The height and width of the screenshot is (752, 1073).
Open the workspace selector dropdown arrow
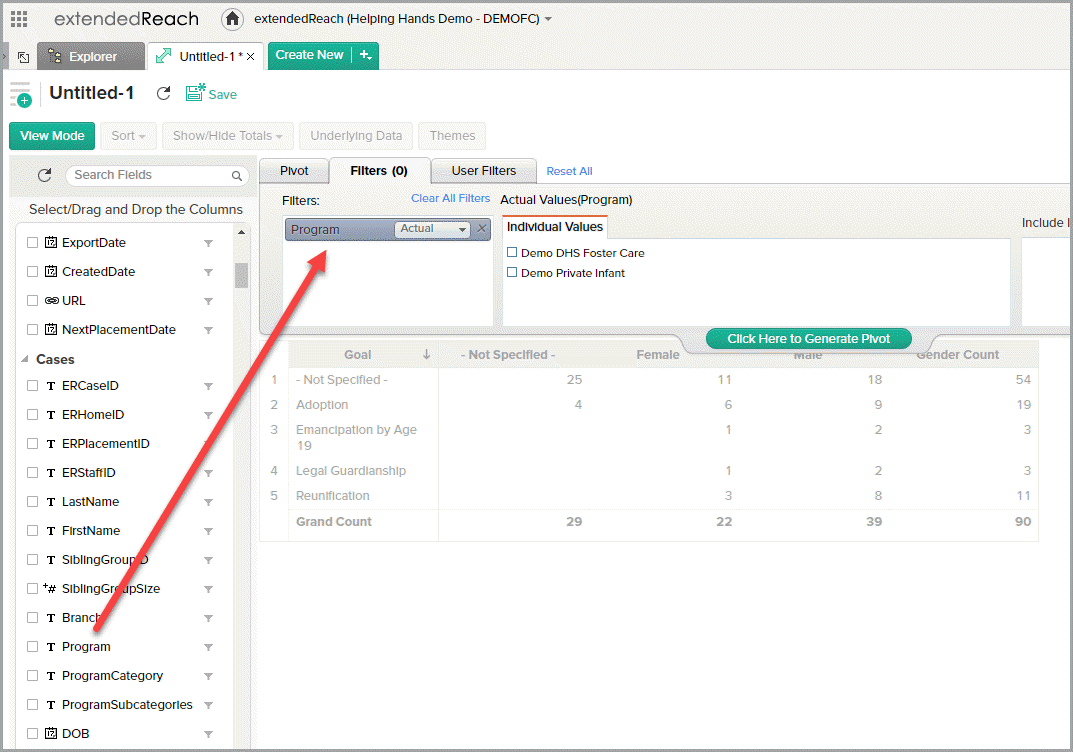(548, 19)
